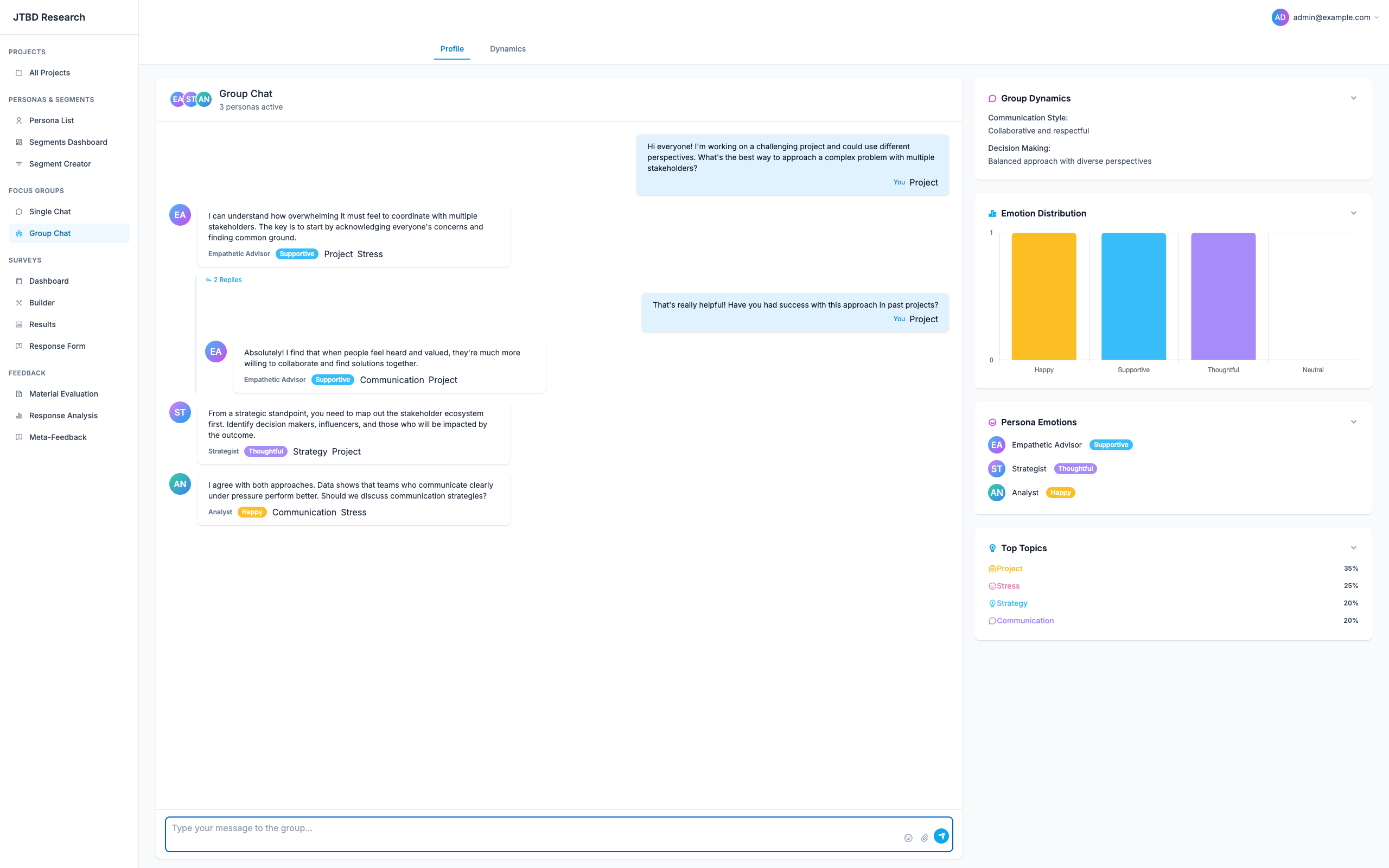Click the yellow Happy bar in Emotion Distribution

[x=1044, y=296]
